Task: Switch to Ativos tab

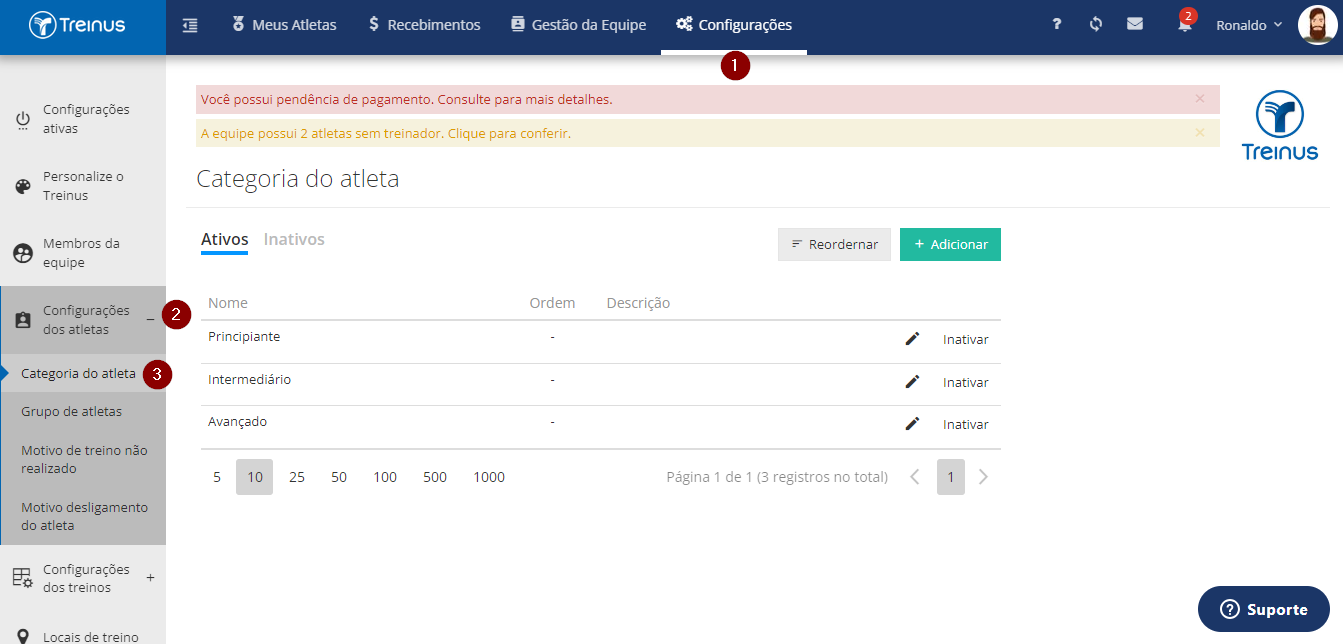Action: tap(224, 240)
